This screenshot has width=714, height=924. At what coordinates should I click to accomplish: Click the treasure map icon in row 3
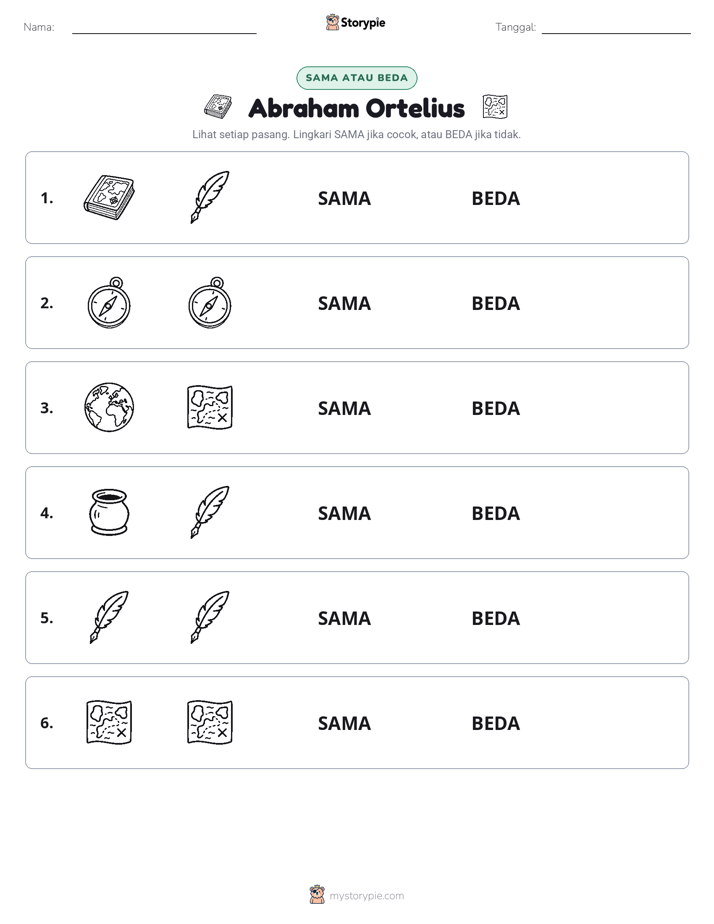pos(210,407)
